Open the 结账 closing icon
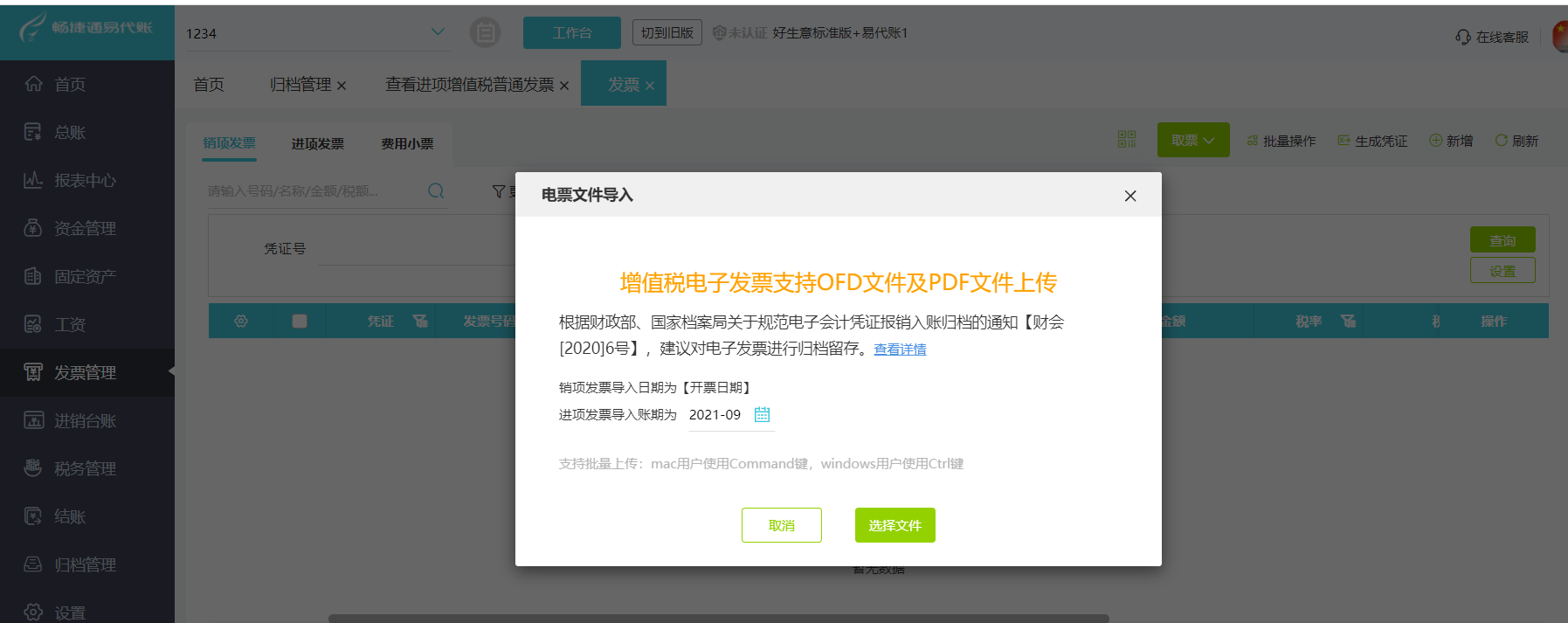1568x623 pixels. click(x=33, y=516)
